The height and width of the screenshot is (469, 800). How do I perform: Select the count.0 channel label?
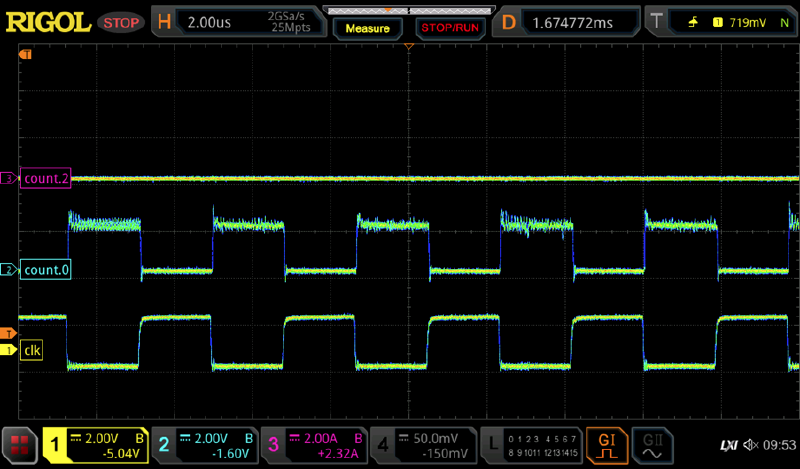pyautogui.click(x=44, y=270)
